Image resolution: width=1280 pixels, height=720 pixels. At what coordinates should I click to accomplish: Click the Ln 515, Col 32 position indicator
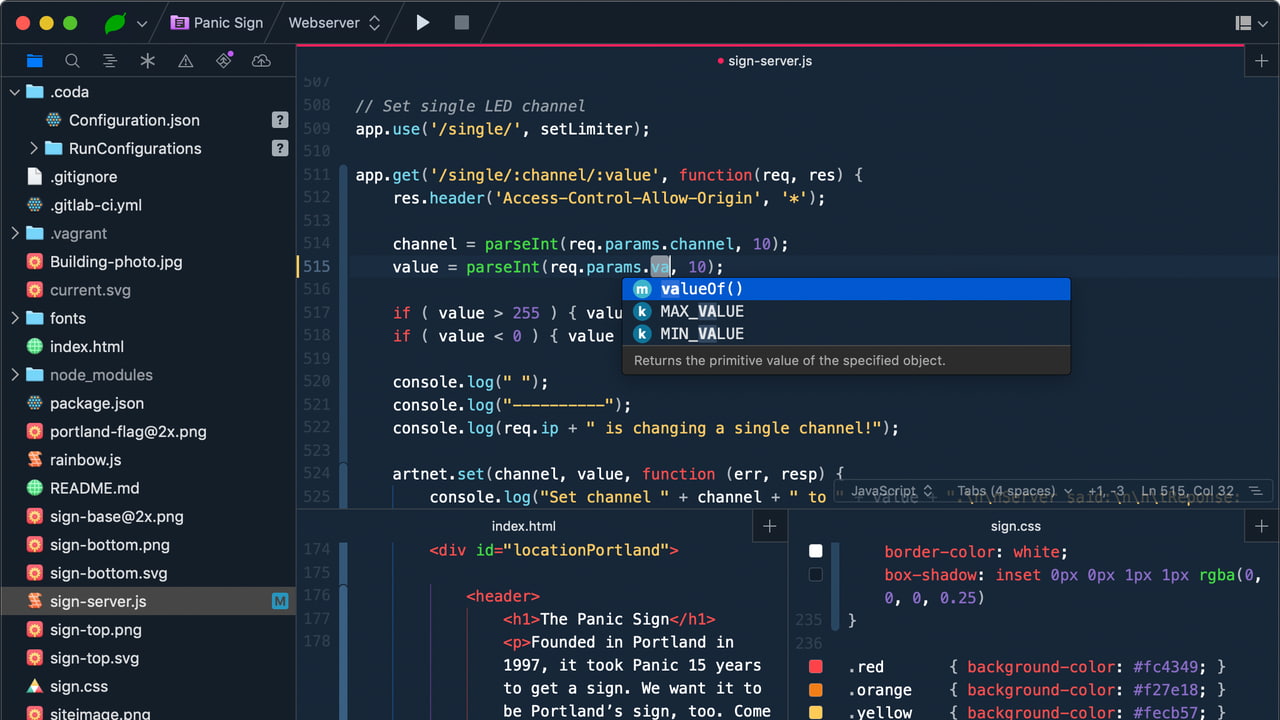click(1188, 491)
